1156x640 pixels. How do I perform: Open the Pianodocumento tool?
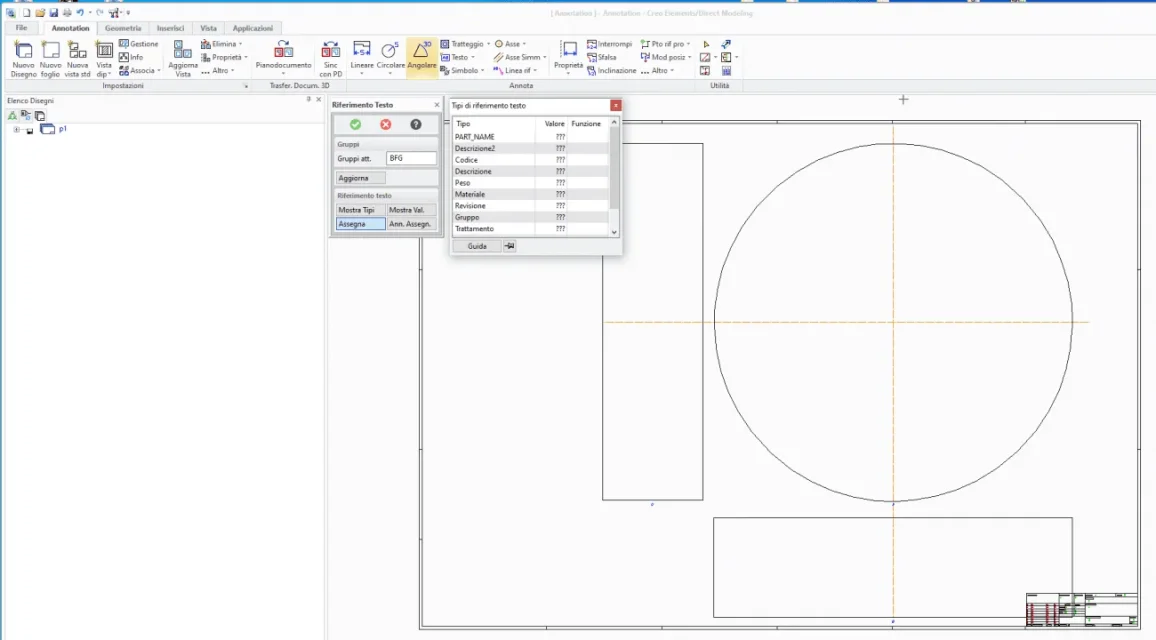point(283,58)
